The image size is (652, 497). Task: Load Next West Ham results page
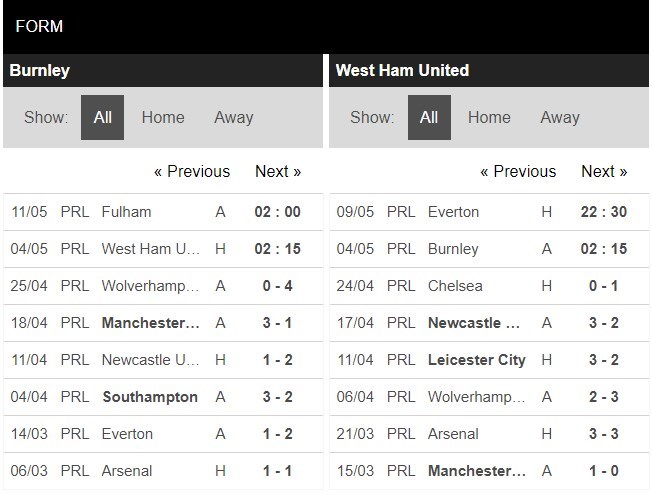(x=604, y=171)
